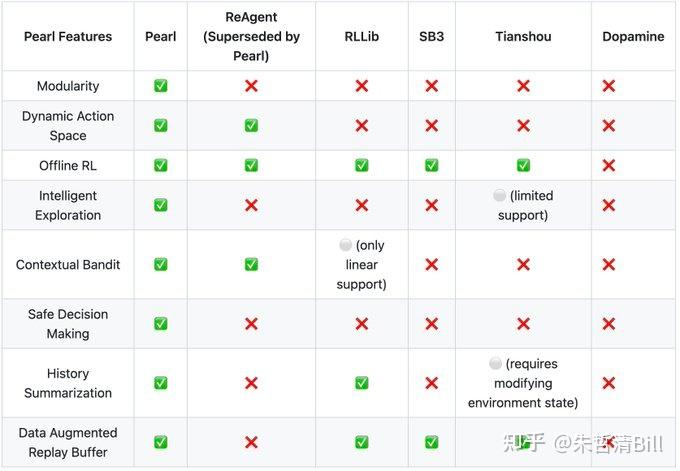Click the red cross for RLLib Safe Decision Making
This screenshot has width=680, height=471.
coord(362,324)
